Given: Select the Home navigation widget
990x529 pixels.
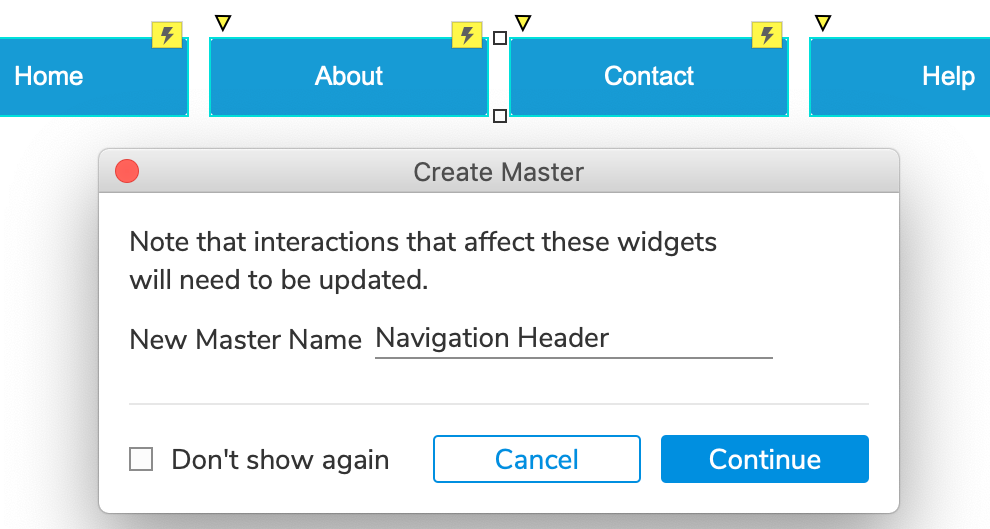Looking at the screenshot, I should click(x=93, y=77).
